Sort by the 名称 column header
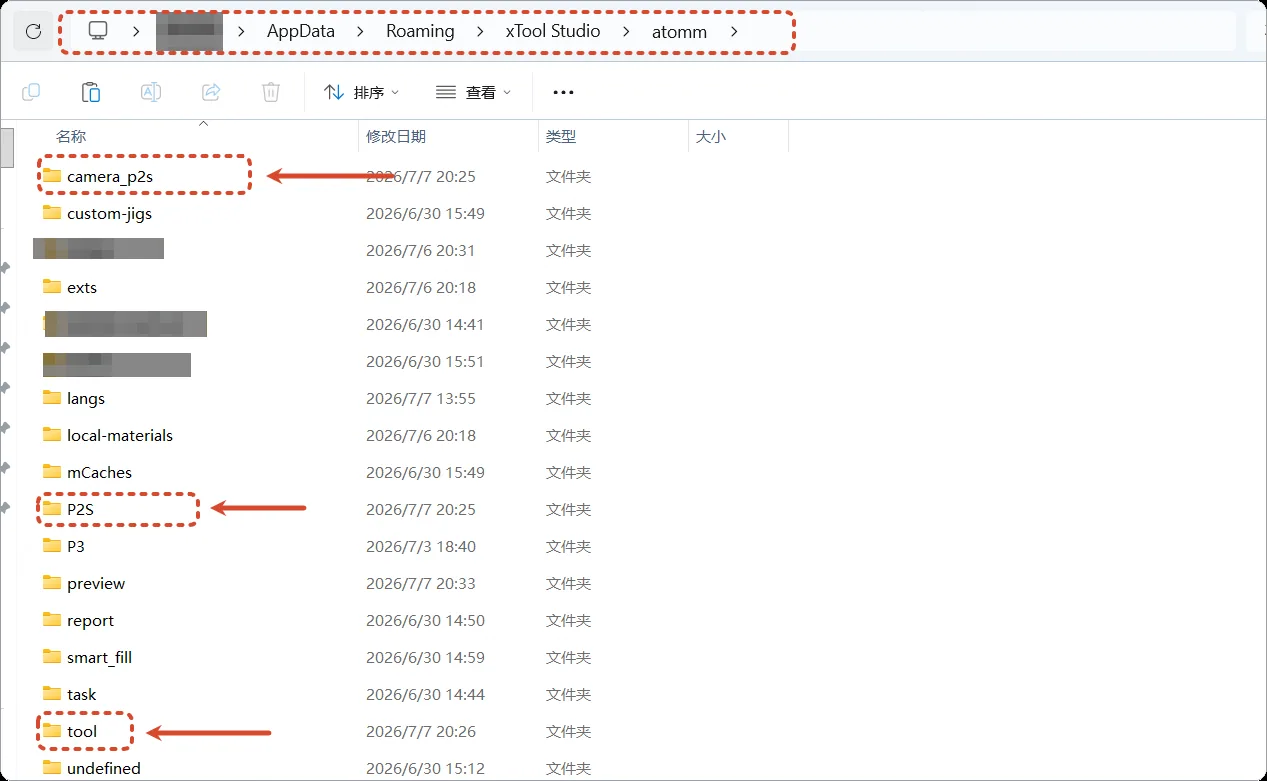1267x781 pixels. pos(71,137)
